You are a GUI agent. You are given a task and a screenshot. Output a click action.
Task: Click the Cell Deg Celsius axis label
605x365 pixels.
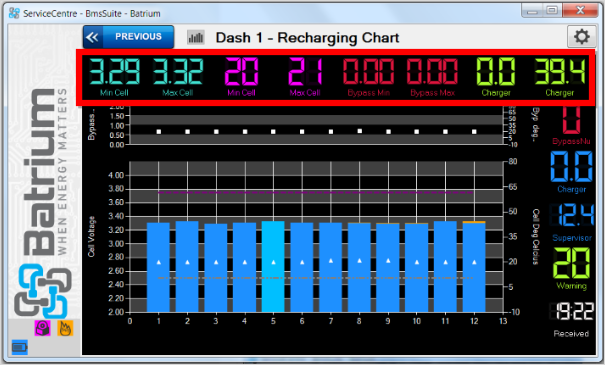[536, 237]
